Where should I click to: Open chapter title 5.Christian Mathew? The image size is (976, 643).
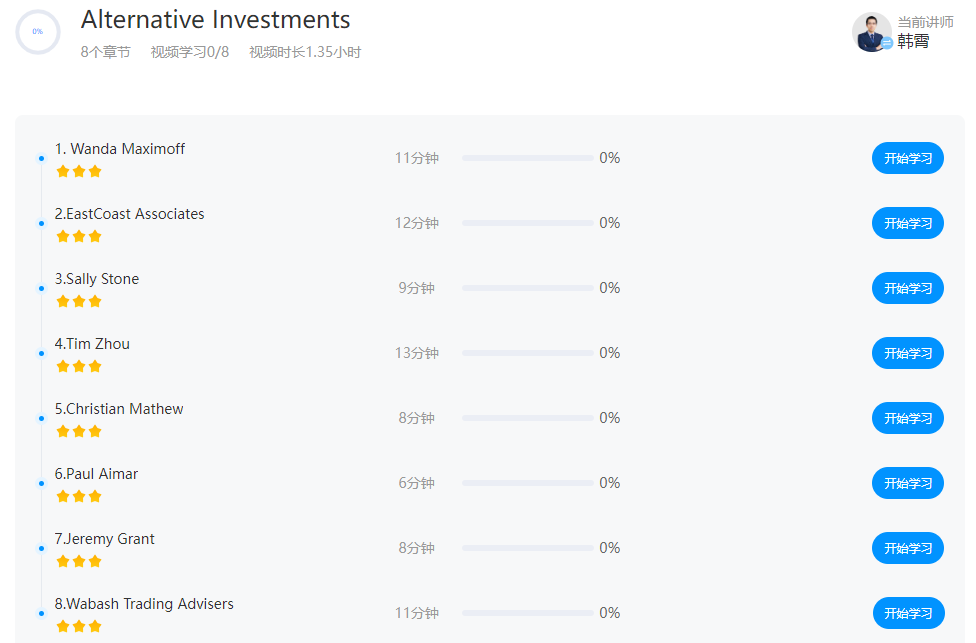coord(119,409)
